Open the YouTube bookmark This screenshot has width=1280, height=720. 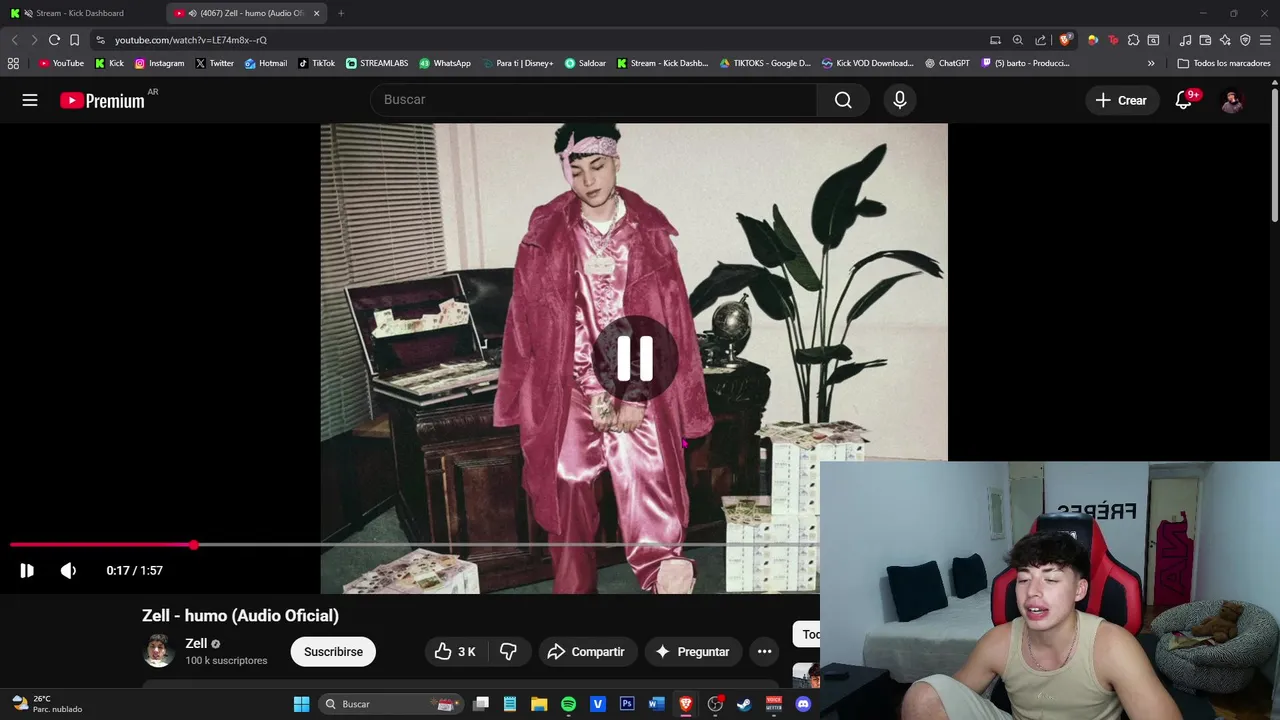pyautogui.click(x=61, y=63)
